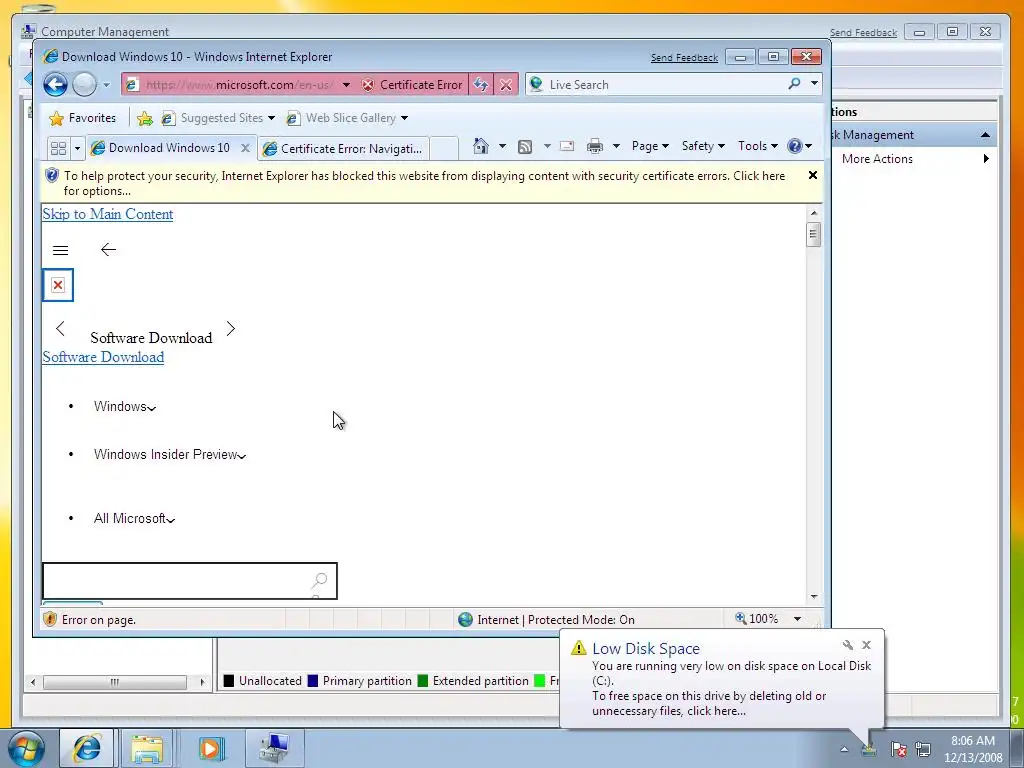Image resolution: width=1024 pixels, height=768 pixels.
Task: Click the Print icon
Action: pos(594,146)
